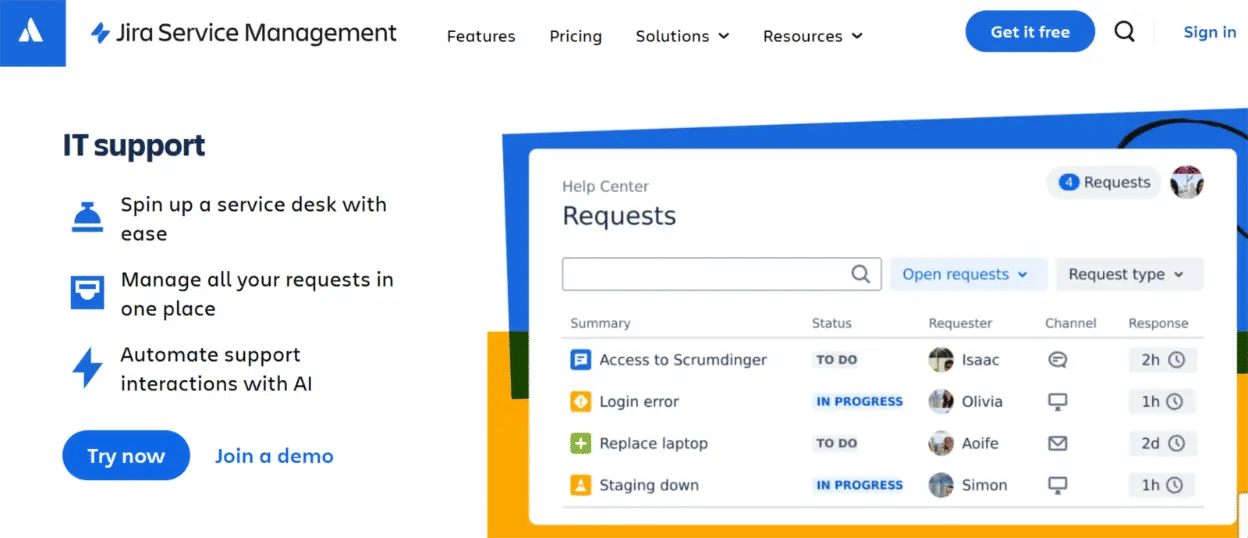Open the Login error request

pos(639,402)
